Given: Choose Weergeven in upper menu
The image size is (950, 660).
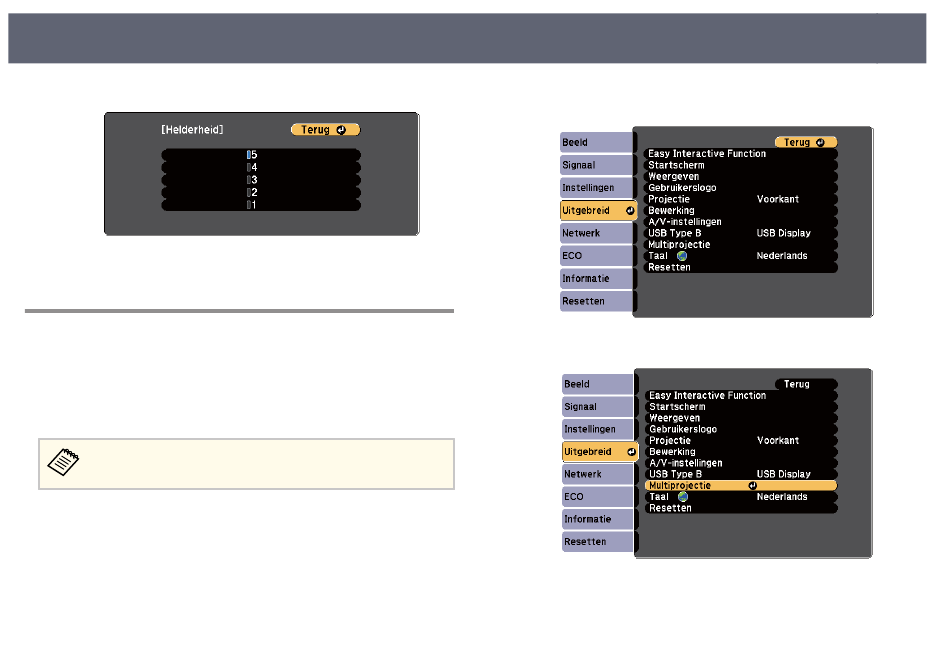Looking at the screenshot, I should click(740, 176).
